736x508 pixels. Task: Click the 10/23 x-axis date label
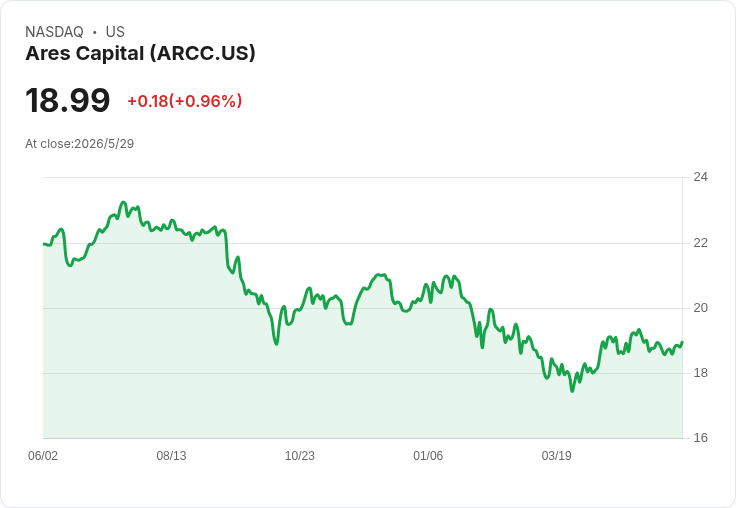pos(299,455)
